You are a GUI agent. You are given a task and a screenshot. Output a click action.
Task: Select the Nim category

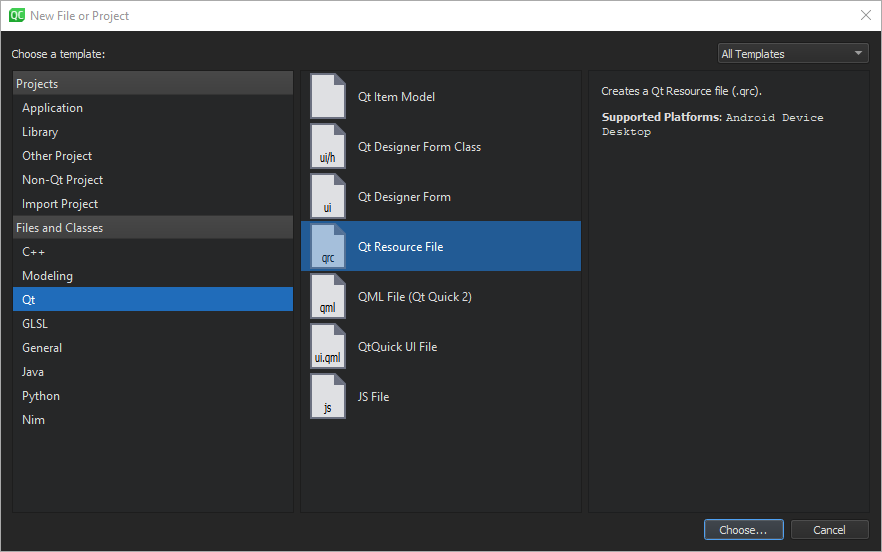[153, 420]
